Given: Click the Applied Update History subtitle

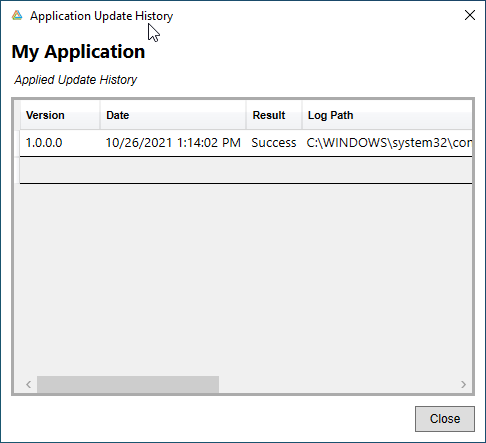Looking at the screenshot, I should pyautogui.click(x=76, y=80).
